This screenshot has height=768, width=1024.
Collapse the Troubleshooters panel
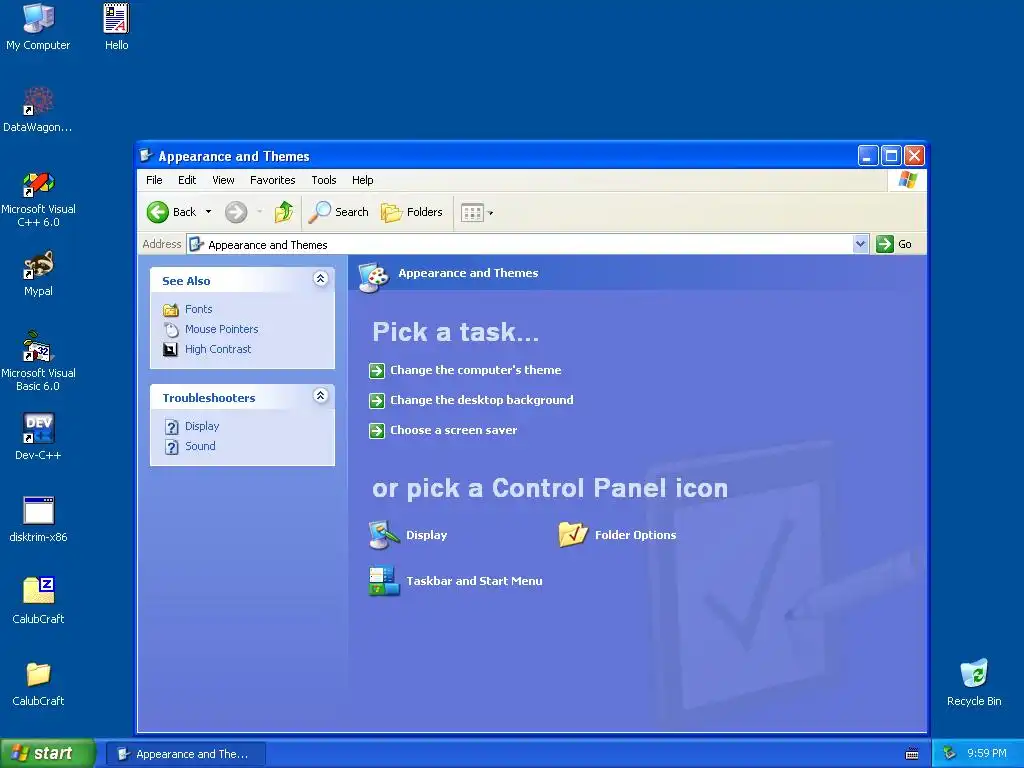coord(320,396)
